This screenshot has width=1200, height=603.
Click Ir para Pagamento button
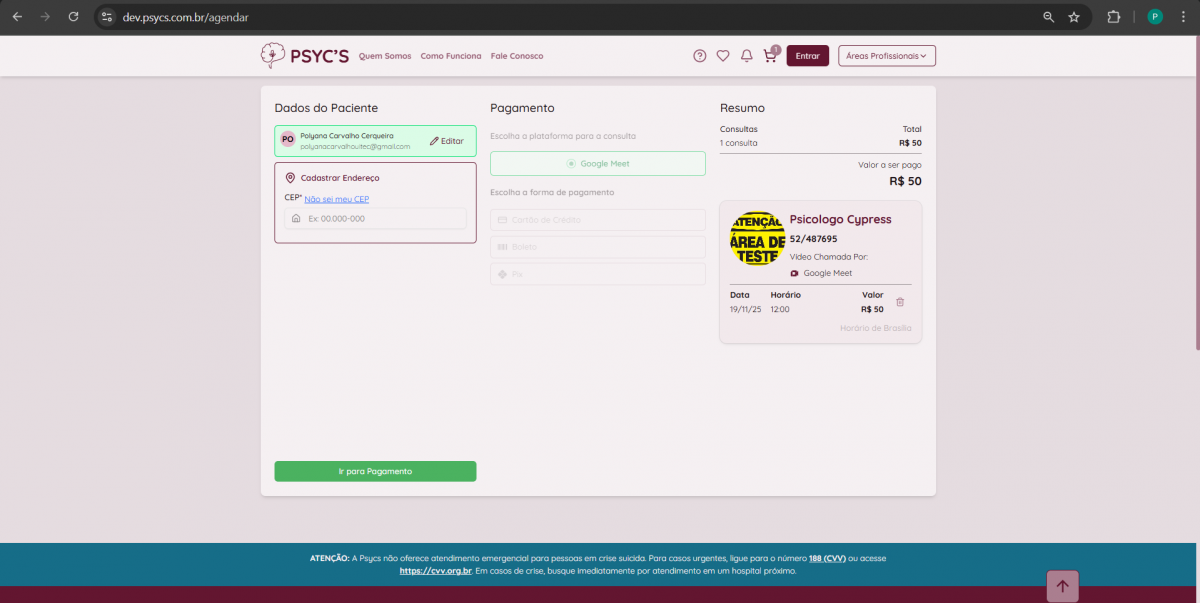(375, 471)
